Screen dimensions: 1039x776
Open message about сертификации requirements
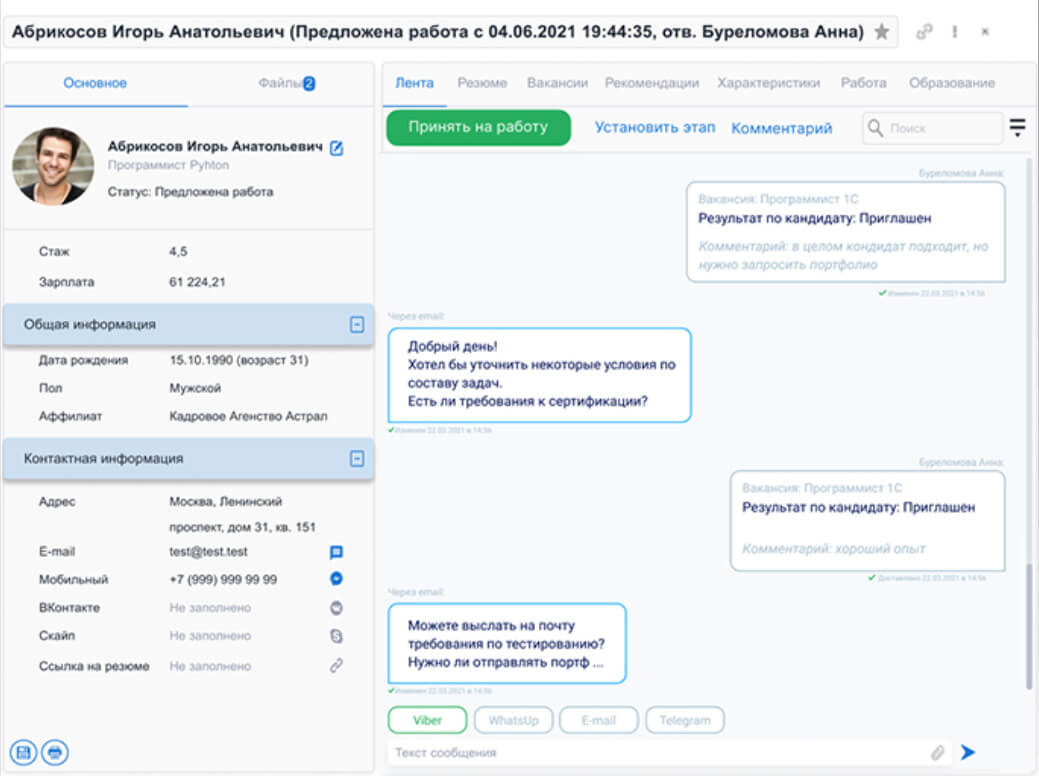(539, 374)
